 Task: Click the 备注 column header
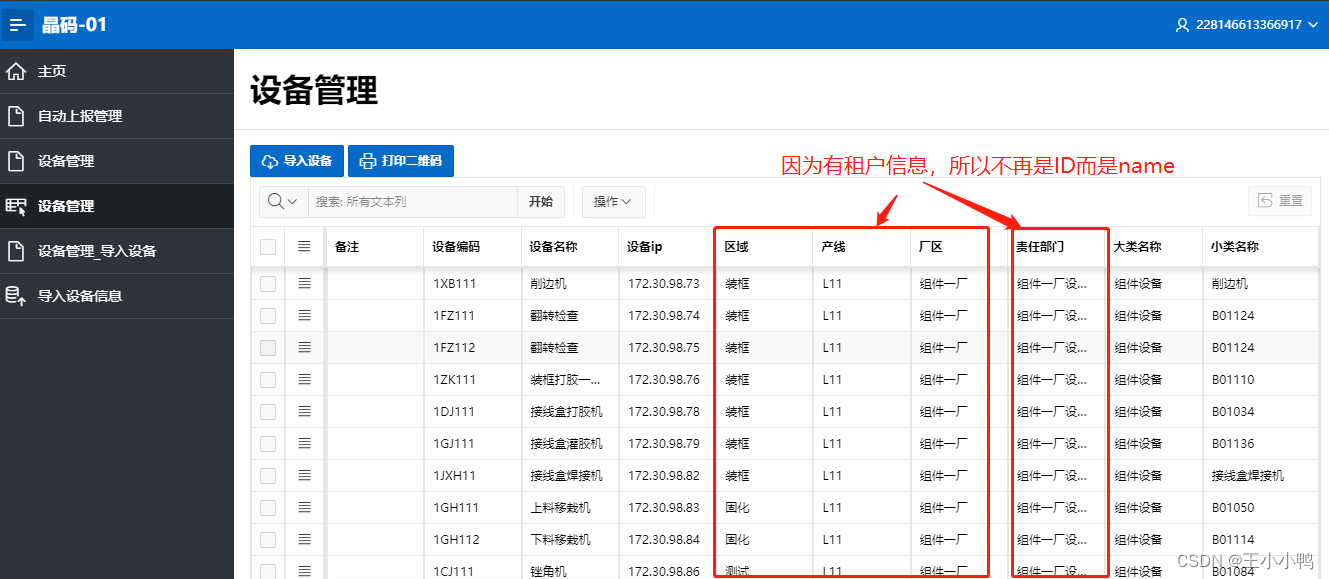375,247
